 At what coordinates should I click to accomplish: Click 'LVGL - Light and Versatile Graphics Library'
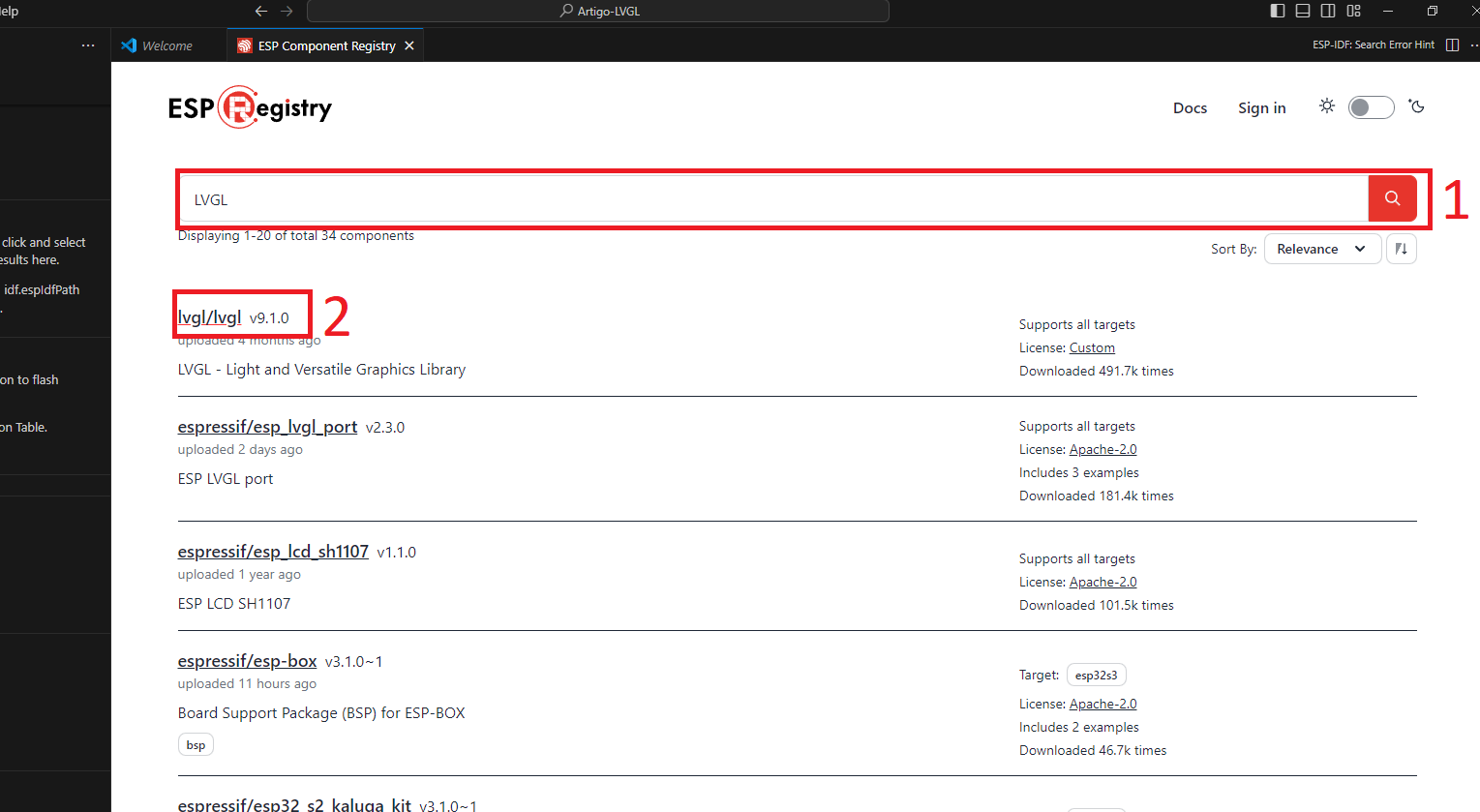tap(321, 369)
